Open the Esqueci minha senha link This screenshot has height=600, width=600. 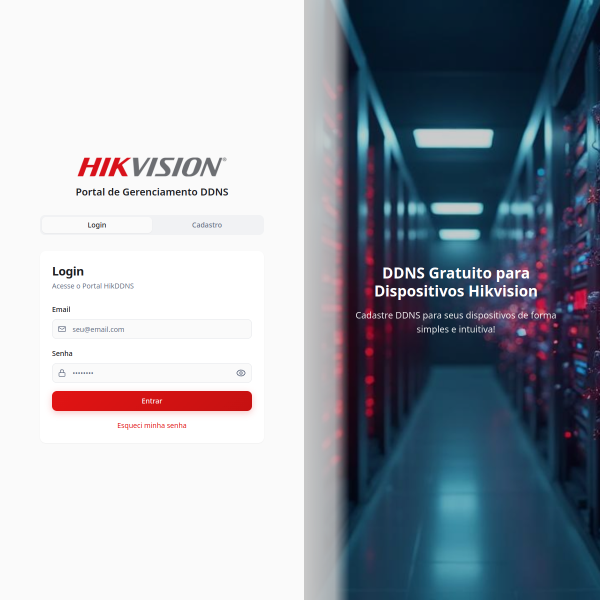[152, 426]
